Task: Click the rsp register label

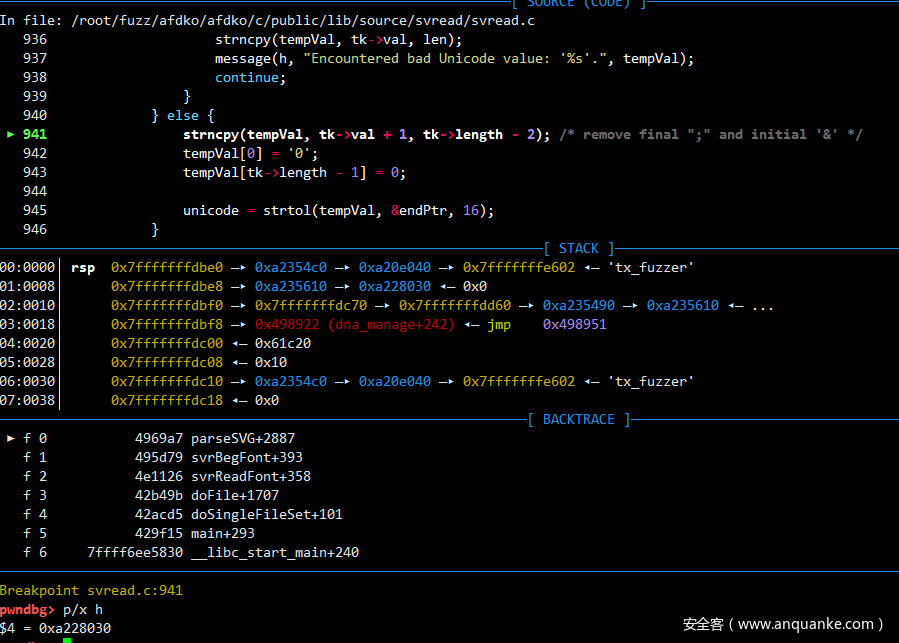Action: (83, 267)
